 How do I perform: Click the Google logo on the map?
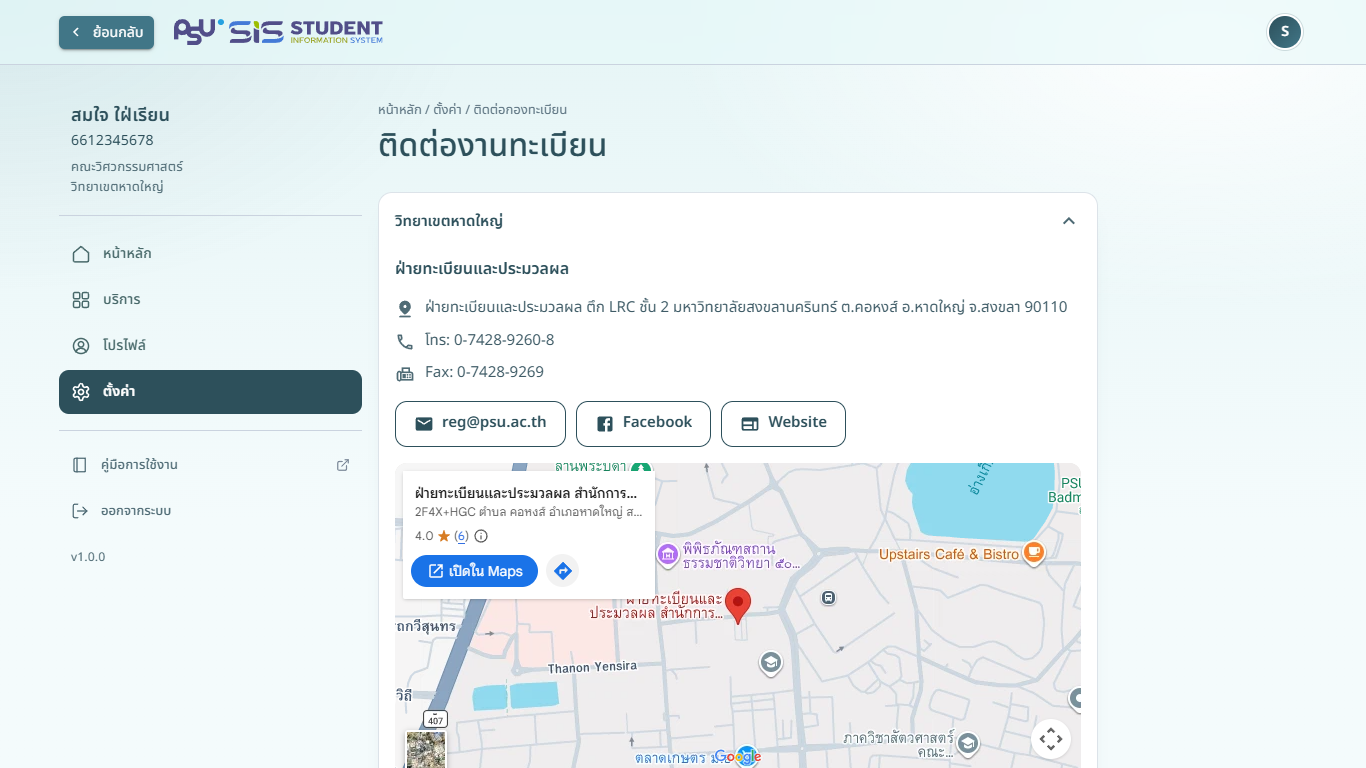tap(737, 757)
